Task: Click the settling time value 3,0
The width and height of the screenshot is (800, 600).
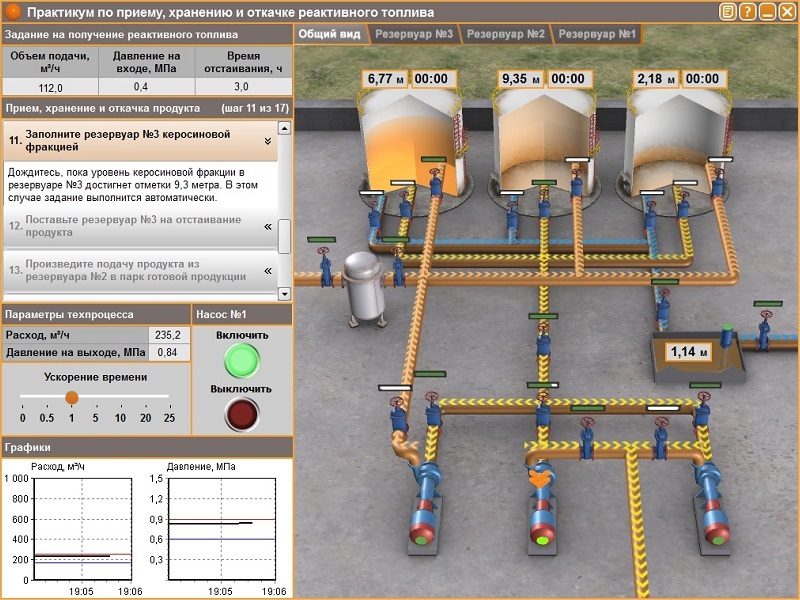Action: [x=243, y=87]
